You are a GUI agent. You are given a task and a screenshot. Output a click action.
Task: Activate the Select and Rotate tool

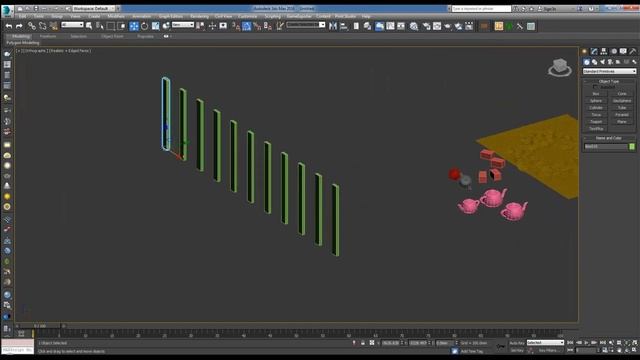[144, 26]
